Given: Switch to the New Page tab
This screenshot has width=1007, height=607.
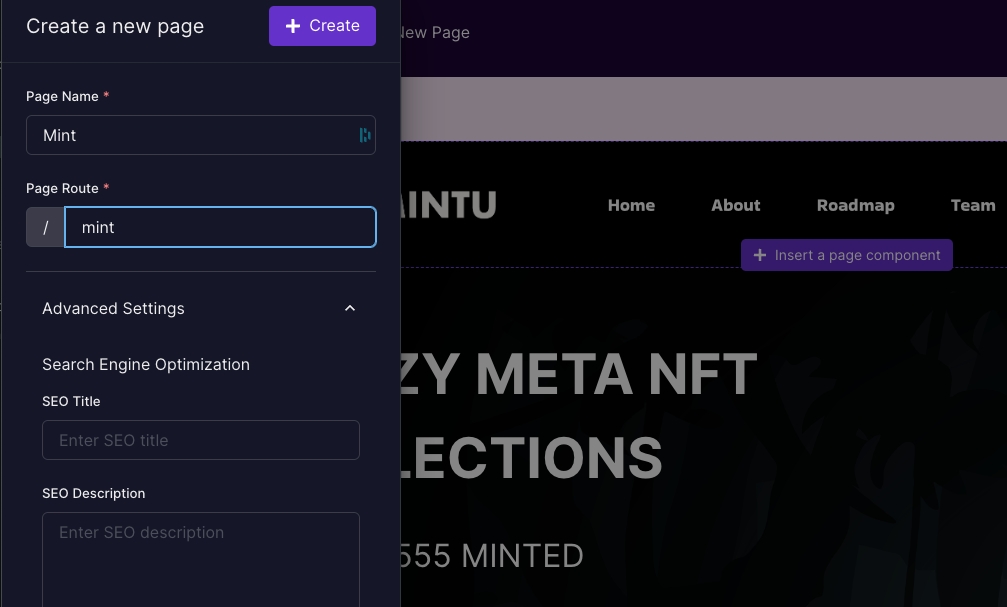Looking at the screenshot, I should [x=434, y=32].
